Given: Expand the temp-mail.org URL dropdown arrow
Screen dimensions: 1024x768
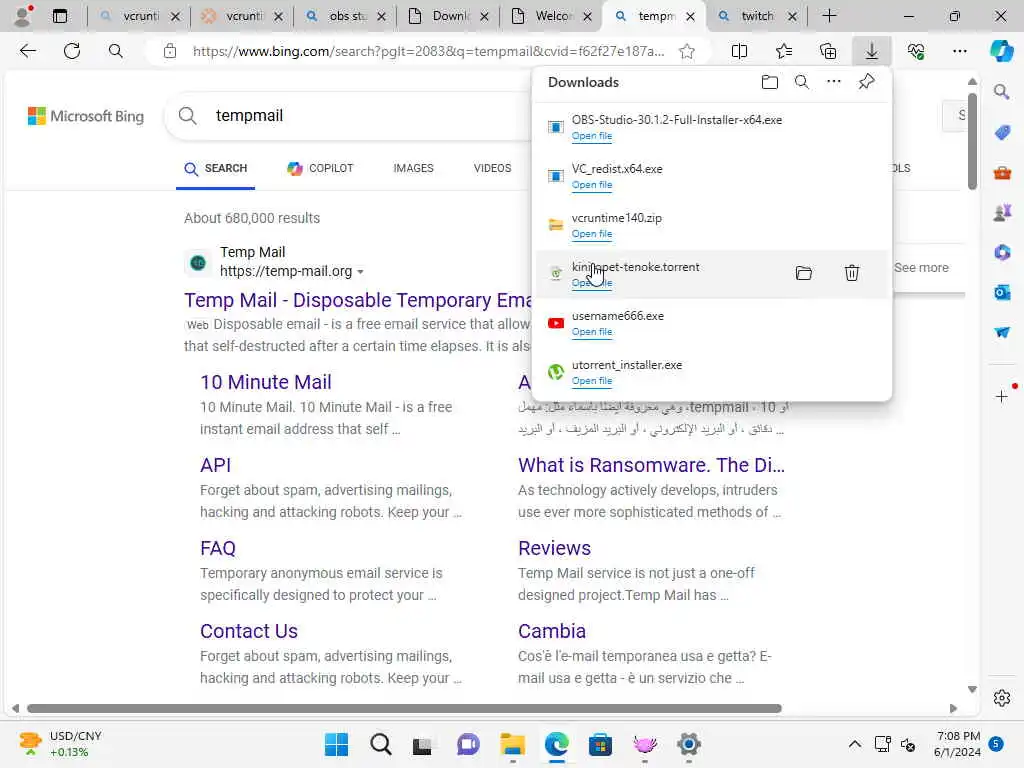Looking at the screenshot, I should pyautogui.click(x=360, y=272).
